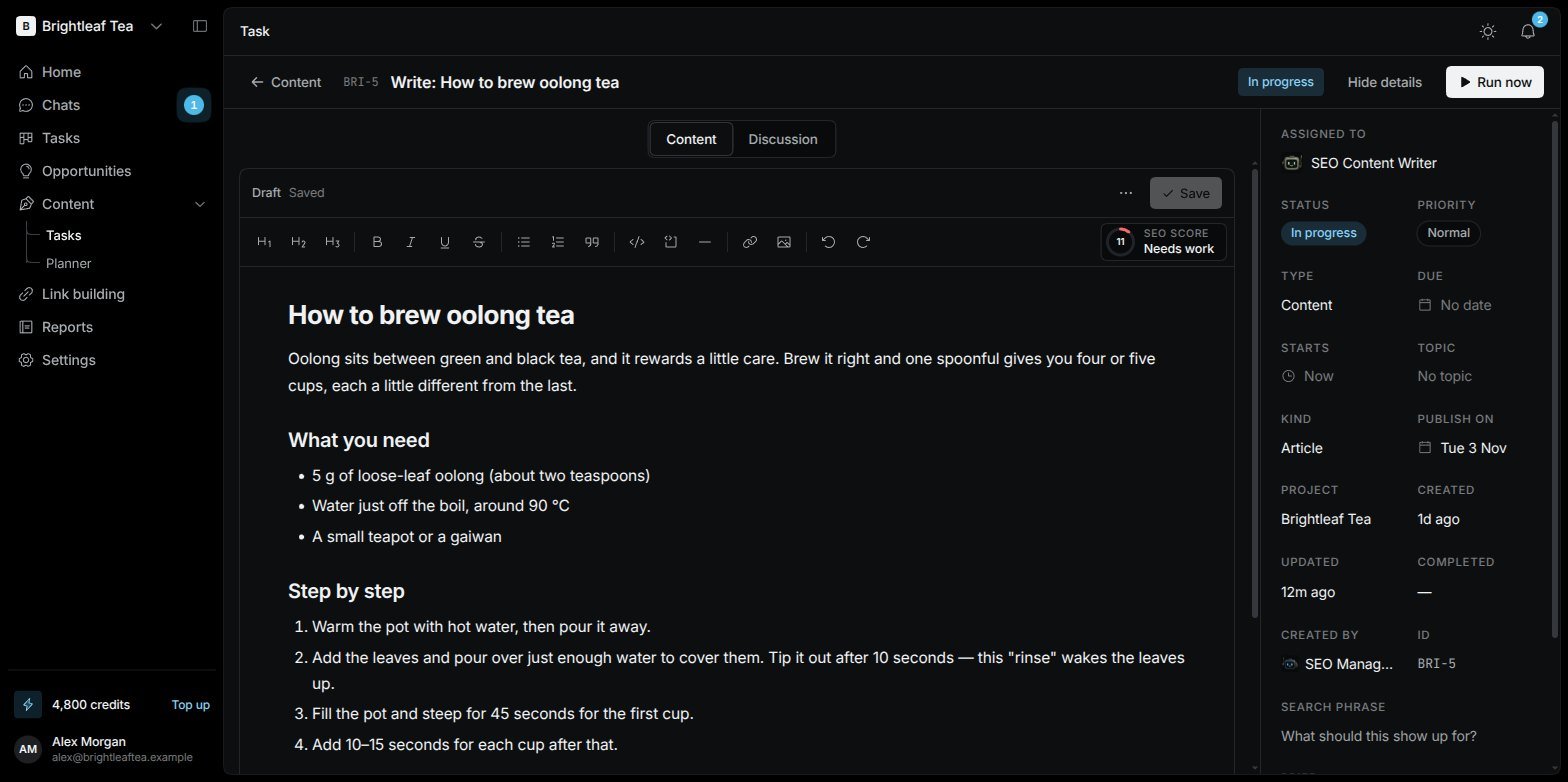Image resolution: width=1568 pixels, height=782 pixels.
Task: Choose a topic from No topic
Action: [1444, 376]
